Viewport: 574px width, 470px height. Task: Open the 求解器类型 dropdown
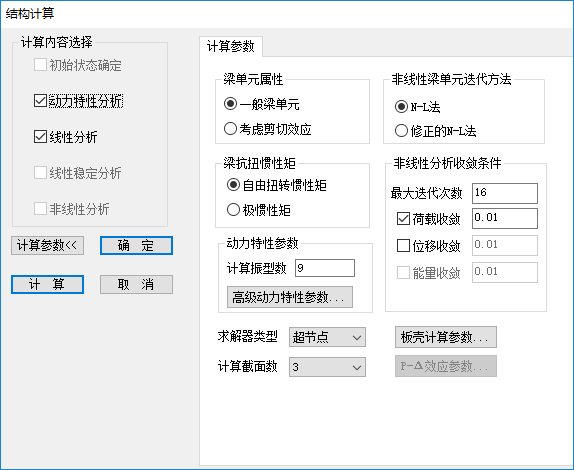click(x=327, y=337)
